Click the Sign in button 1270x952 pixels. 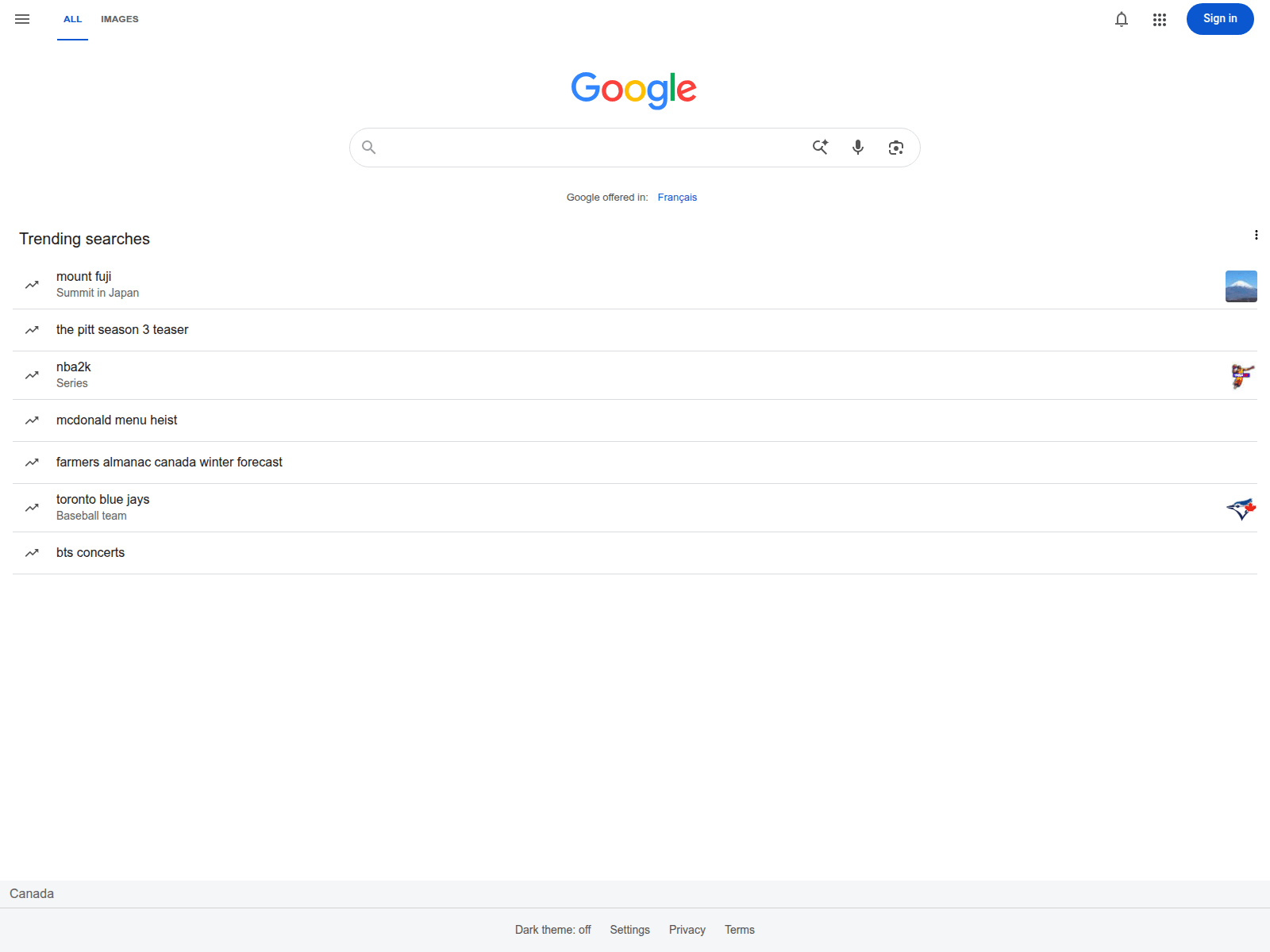[1220, 19]
